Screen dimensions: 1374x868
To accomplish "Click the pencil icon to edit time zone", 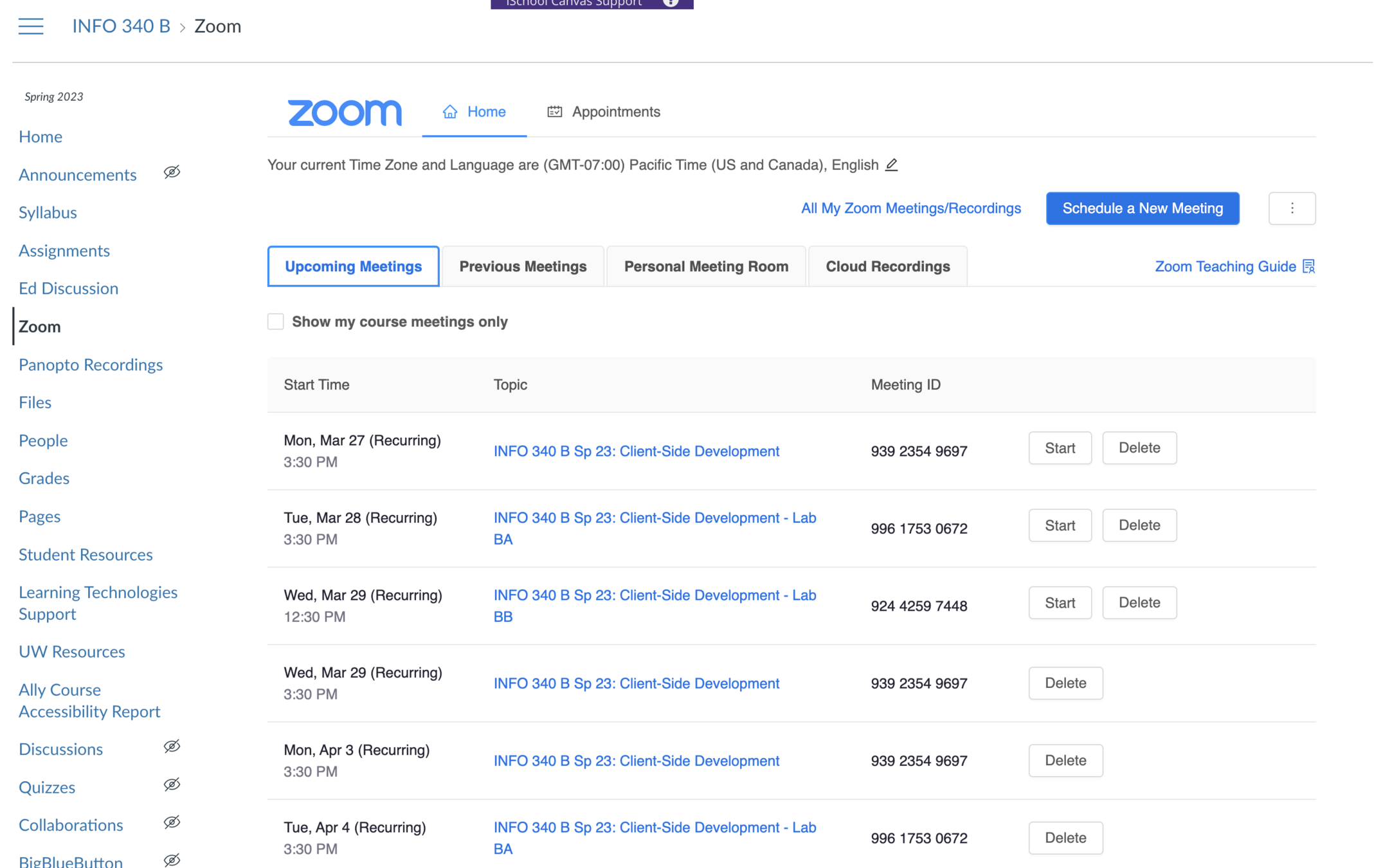I will 891,165.
